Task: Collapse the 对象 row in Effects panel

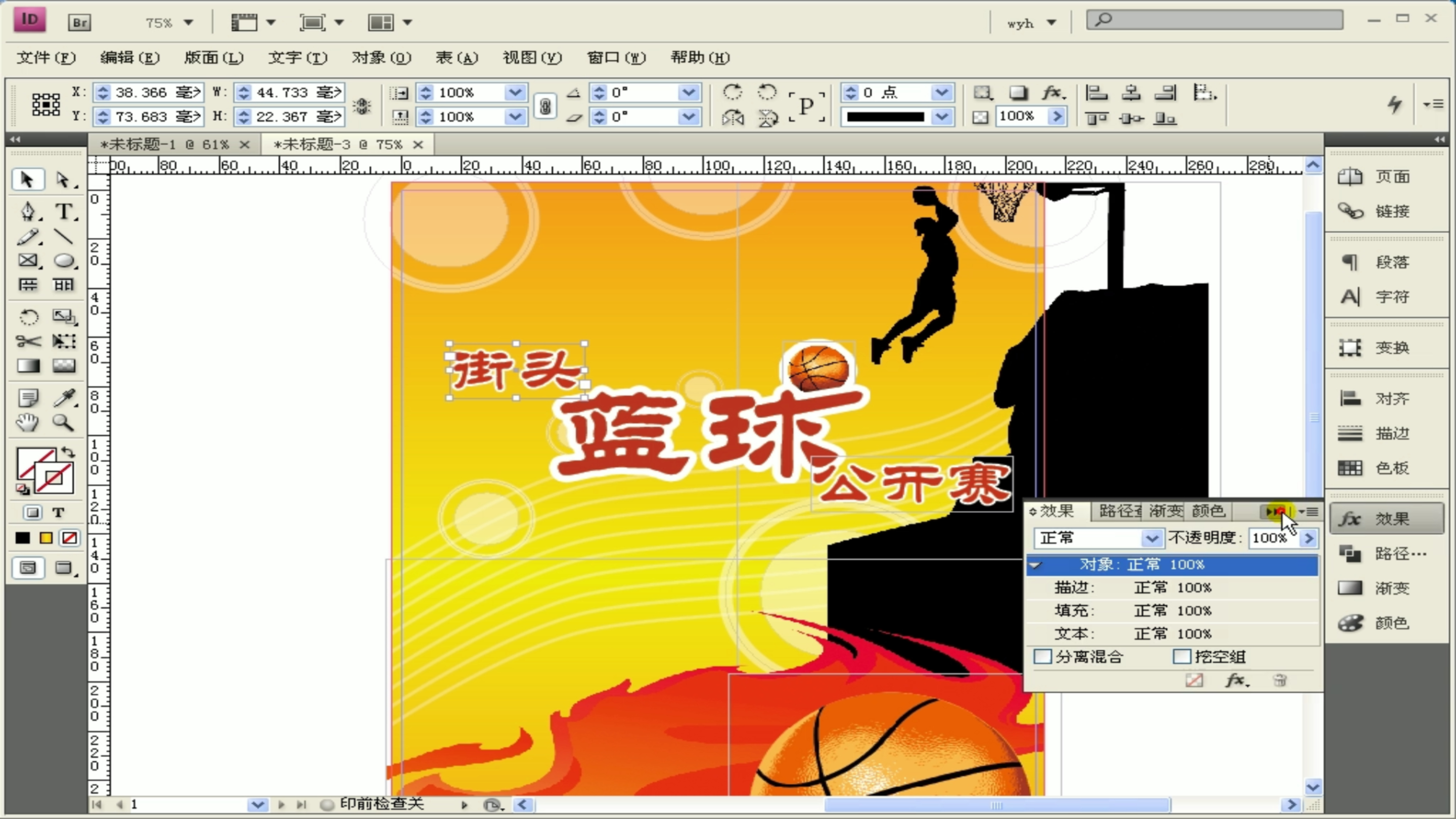Action: (x=1035, y=565)
